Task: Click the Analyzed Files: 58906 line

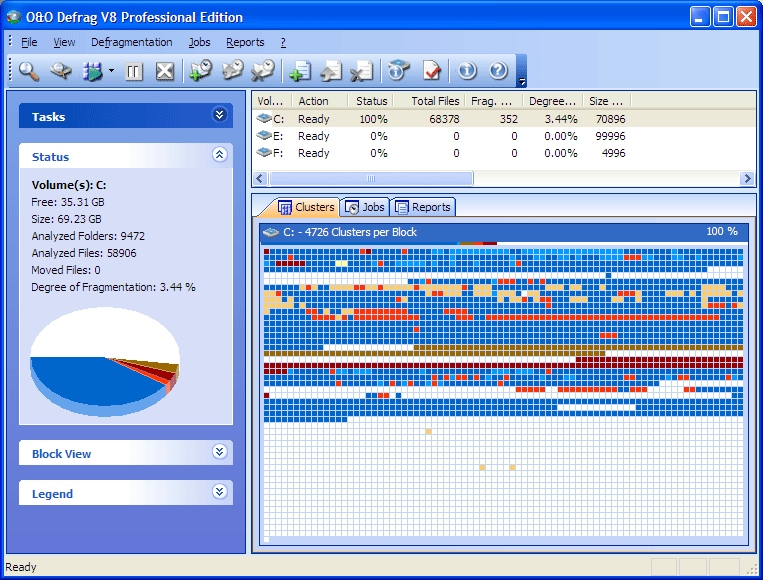Action: 84,253
